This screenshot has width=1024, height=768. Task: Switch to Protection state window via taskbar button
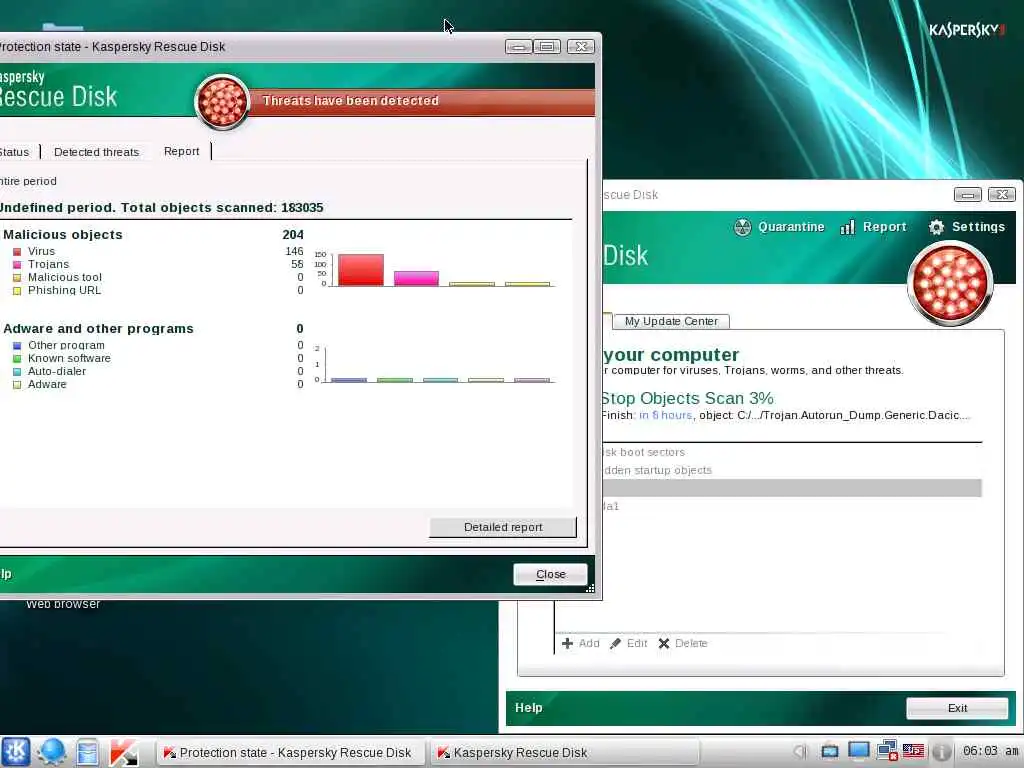[289, 752]
